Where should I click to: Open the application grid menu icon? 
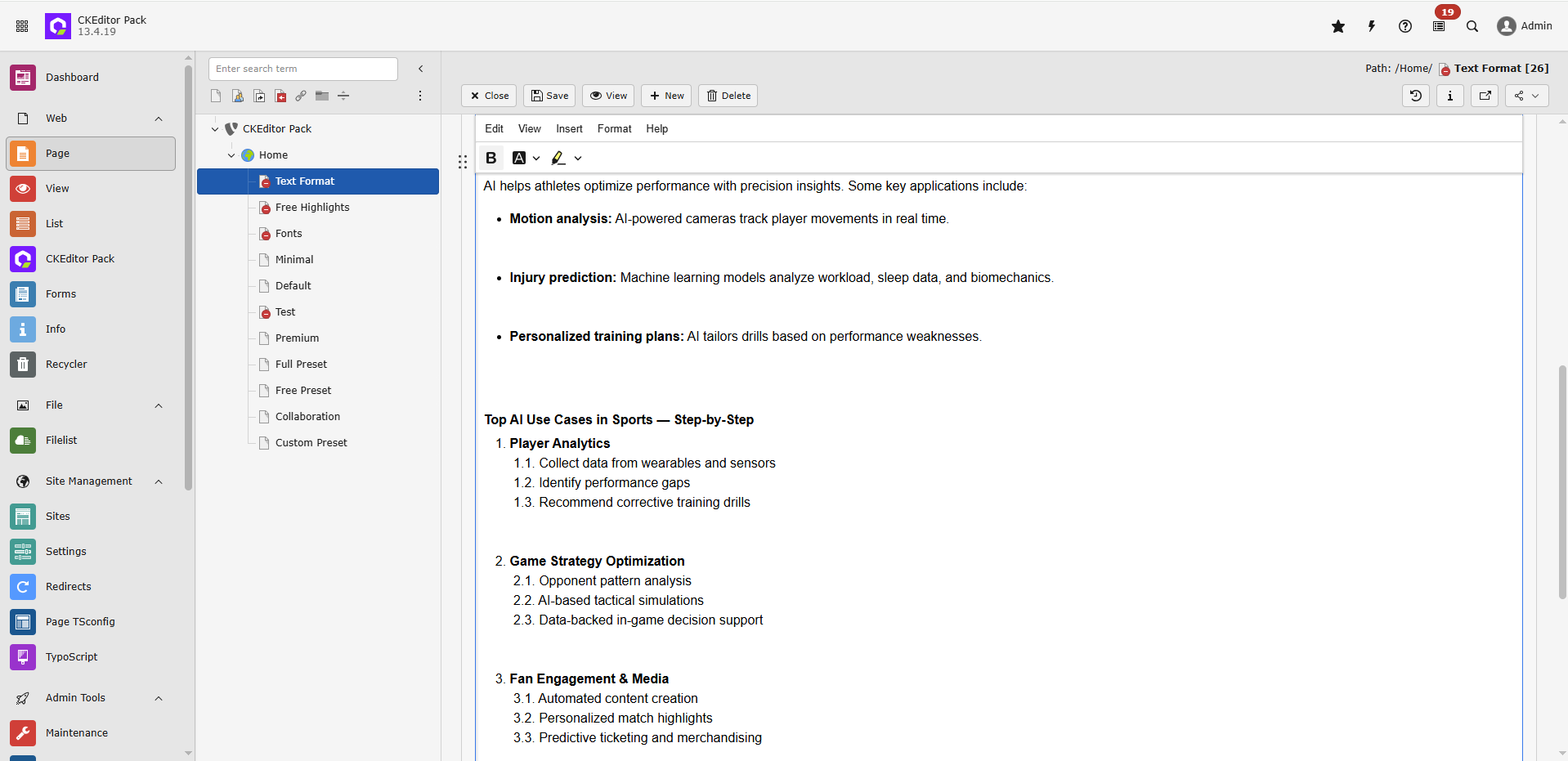click(x=22, y=26)
